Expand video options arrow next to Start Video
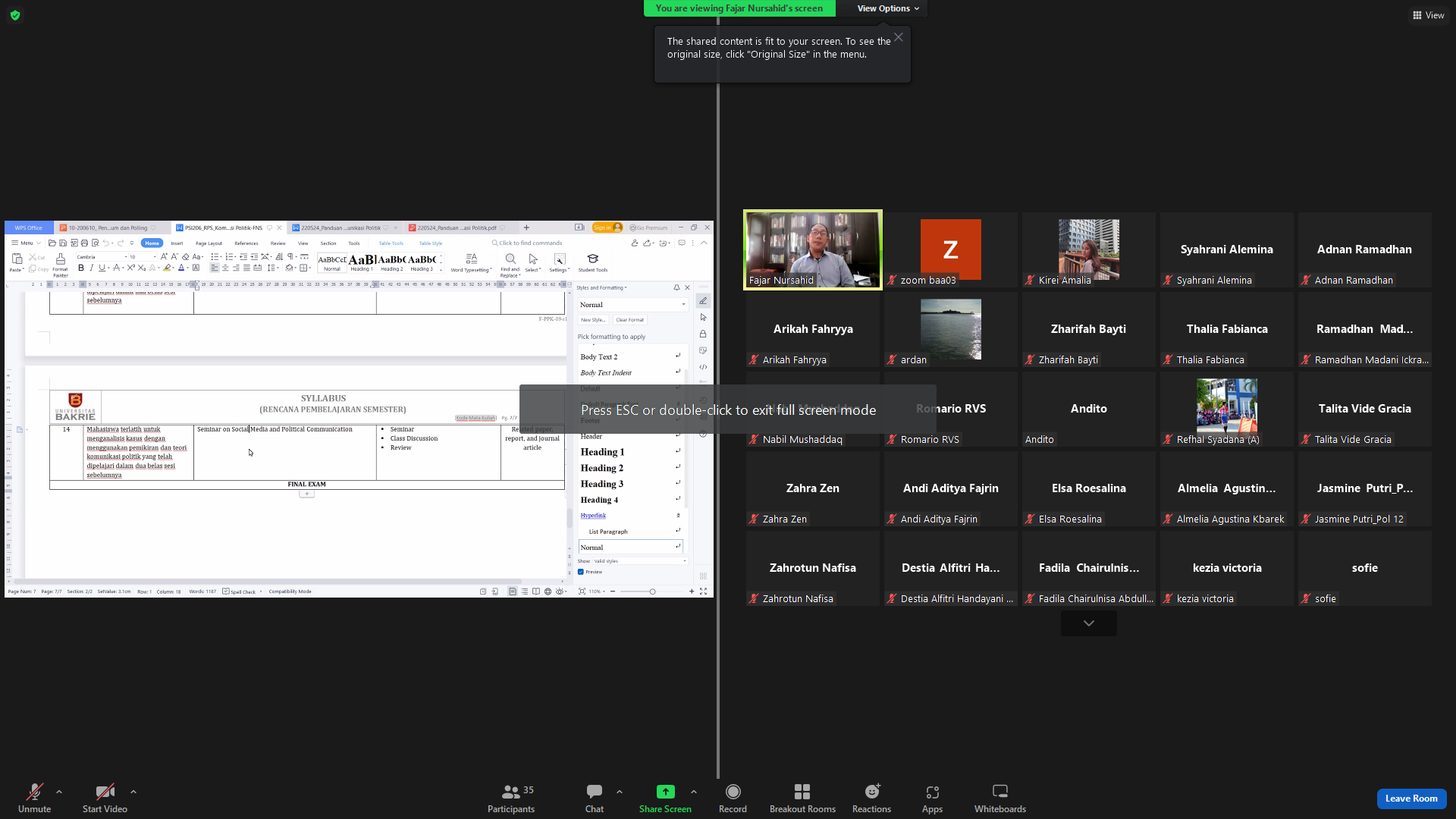Image resolution: width=1456 pixels, height=819 pixels. [x=133, y=792]
